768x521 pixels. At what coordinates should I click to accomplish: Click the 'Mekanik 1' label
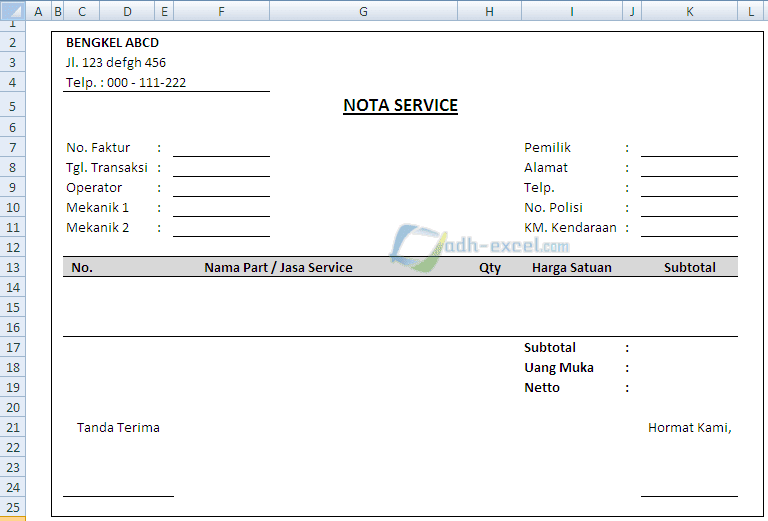point(97,208)
